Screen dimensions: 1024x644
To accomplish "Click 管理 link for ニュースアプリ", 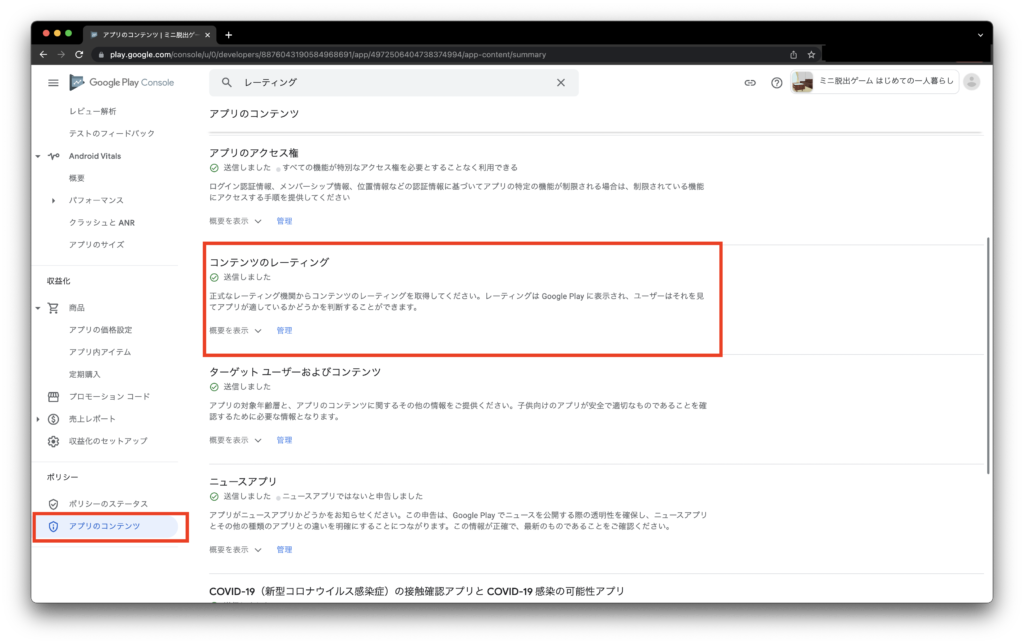I will 284,549.
